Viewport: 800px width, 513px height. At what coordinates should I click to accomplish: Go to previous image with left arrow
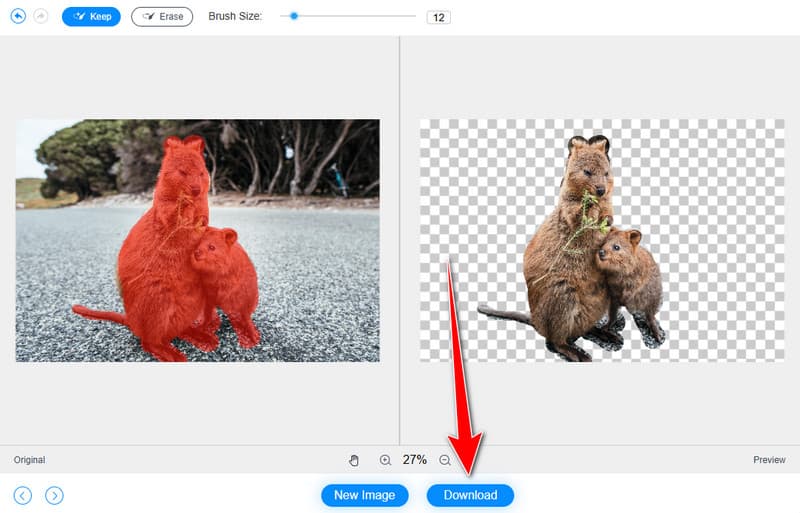click(23, 495)
